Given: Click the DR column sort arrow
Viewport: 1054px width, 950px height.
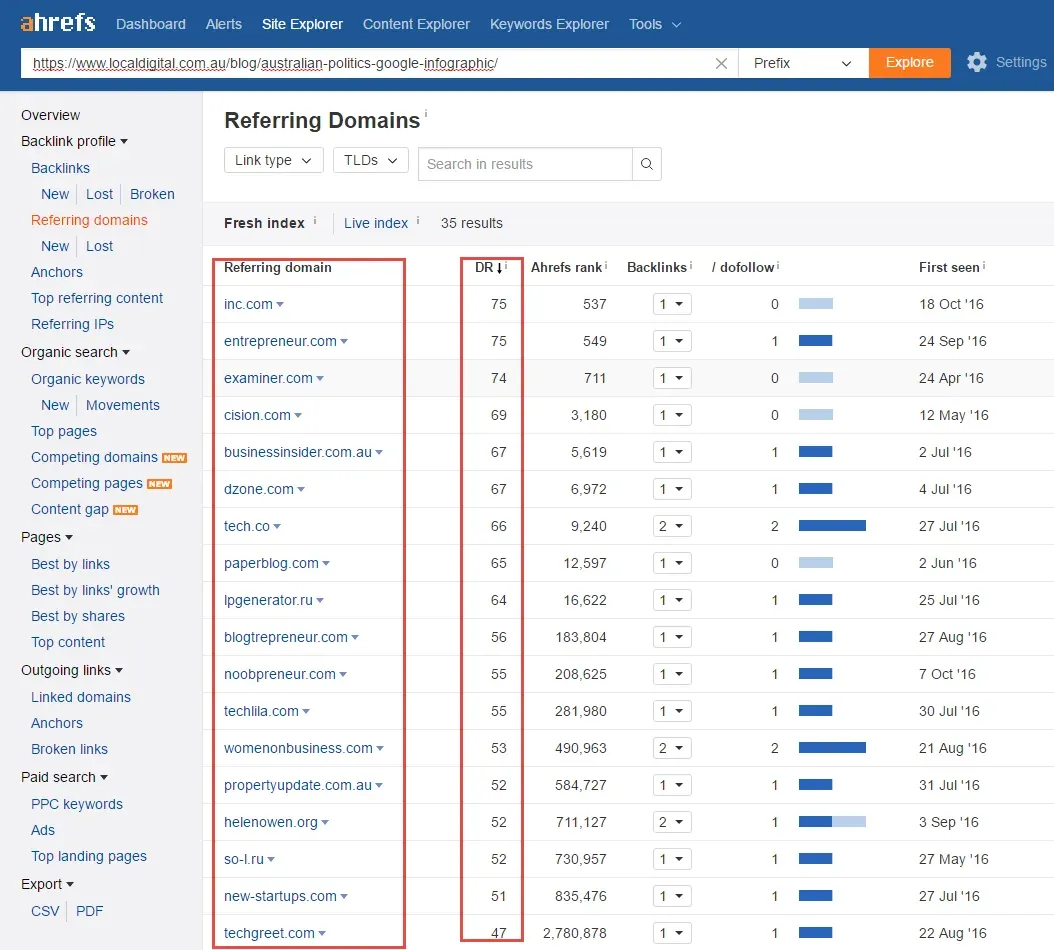Looking at the screenshot, I should 499,268.
